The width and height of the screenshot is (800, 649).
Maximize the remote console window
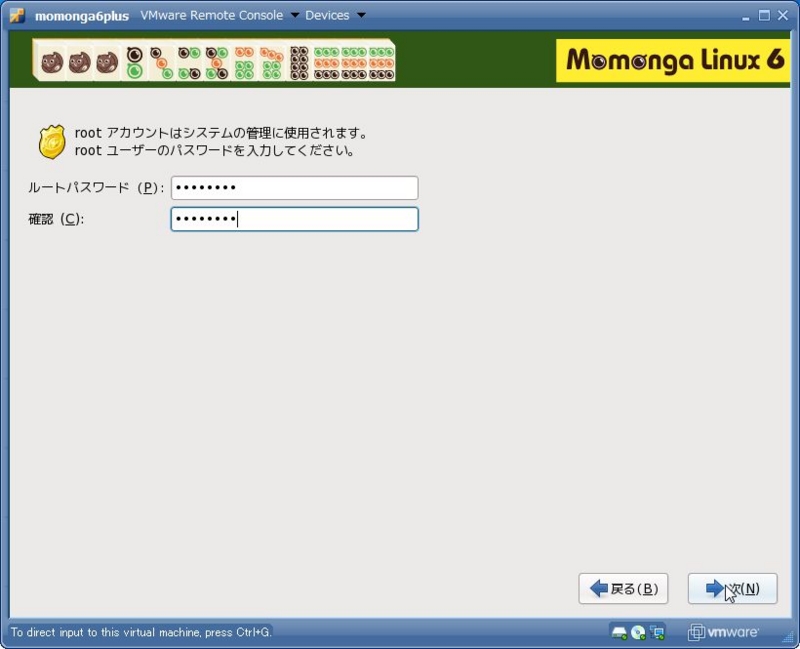tap(764, 16)
